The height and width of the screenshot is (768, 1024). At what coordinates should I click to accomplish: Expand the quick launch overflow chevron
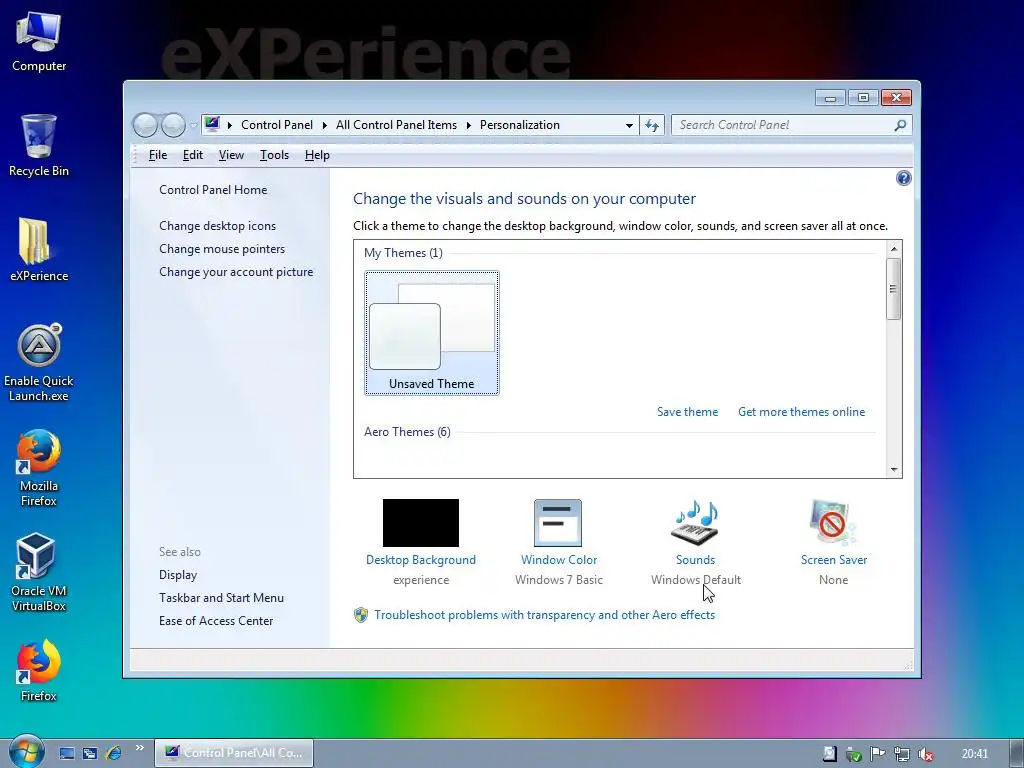(x=140, y=748)
